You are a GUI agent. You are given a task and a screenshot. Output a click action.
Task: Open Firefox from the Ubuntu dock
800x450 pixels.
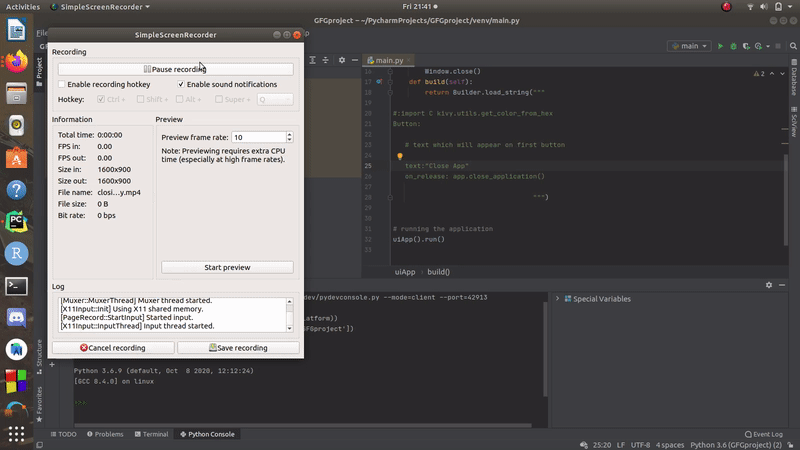pos(16,61)
